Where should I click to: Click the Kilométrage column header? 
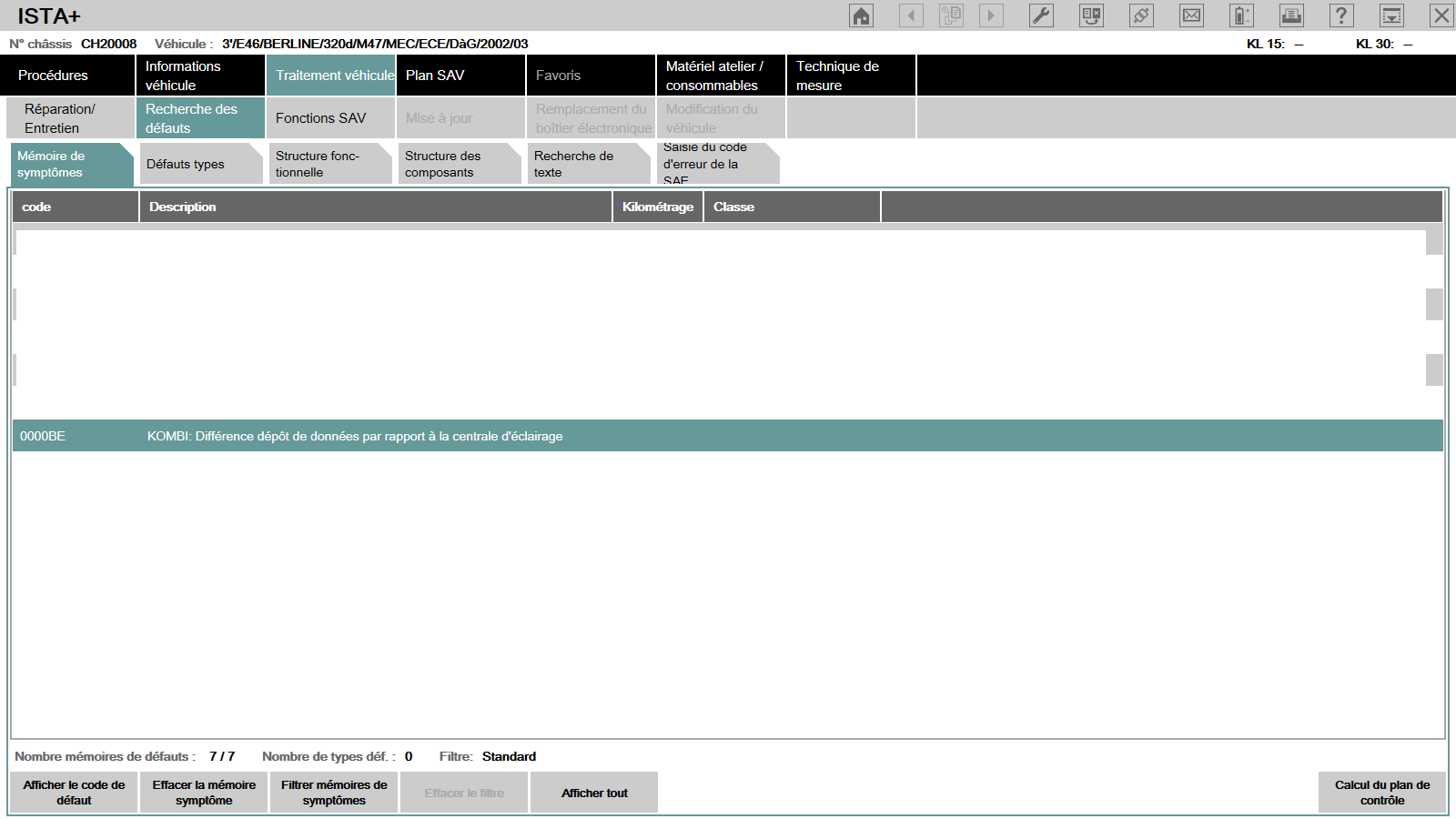click(658, 207)
